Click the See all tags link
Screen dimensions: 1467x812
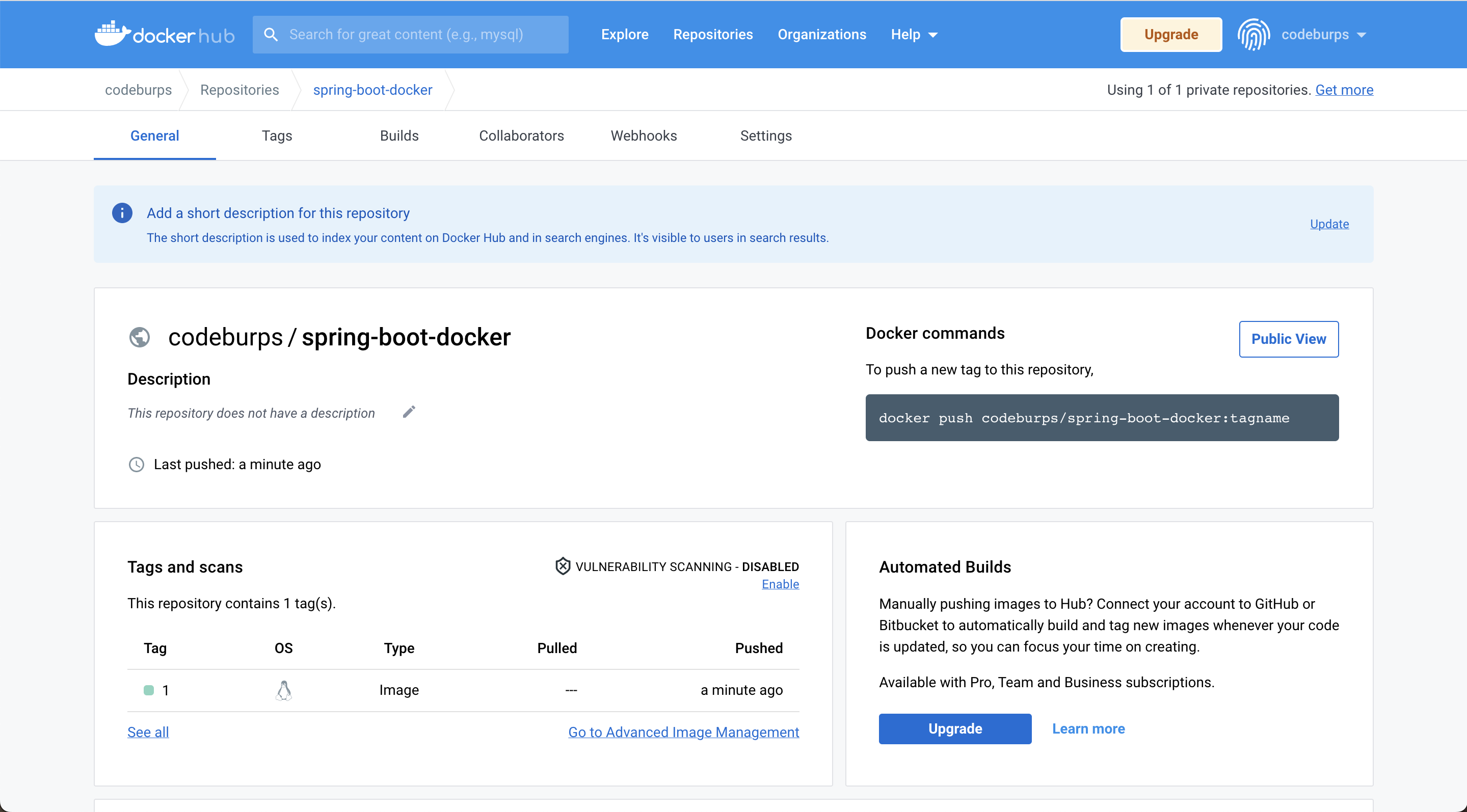[148, 733]
